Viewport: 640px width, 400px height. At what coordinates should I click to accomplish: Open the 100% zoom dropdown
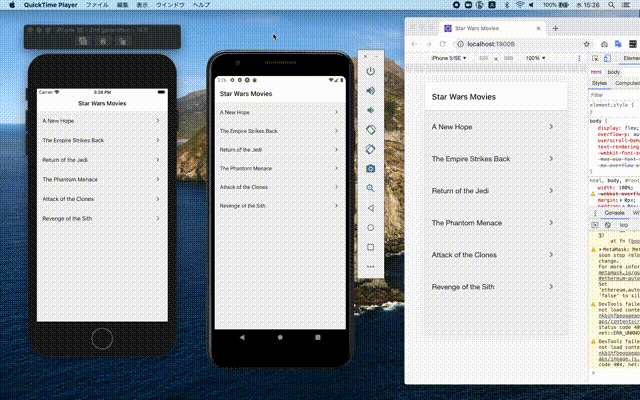pyautogui.click(x=535, y=58)
